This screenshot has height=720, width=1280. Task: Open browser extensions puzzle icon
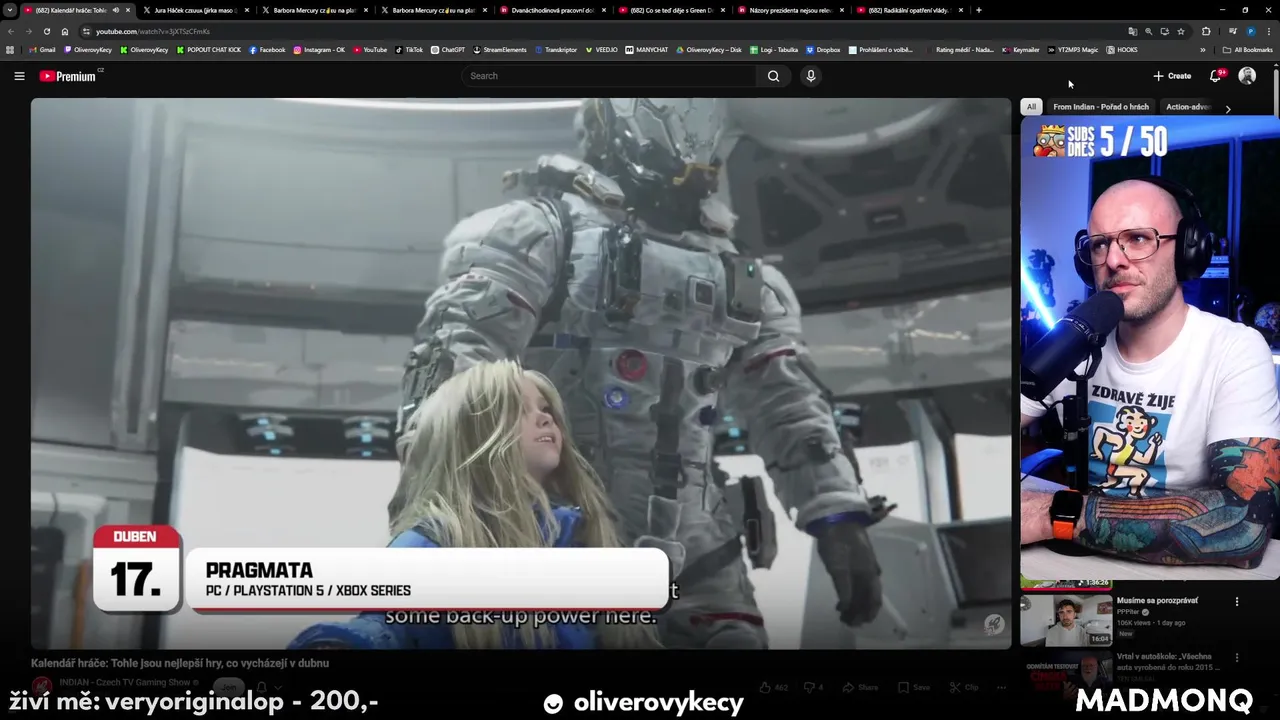(1206, 31)
